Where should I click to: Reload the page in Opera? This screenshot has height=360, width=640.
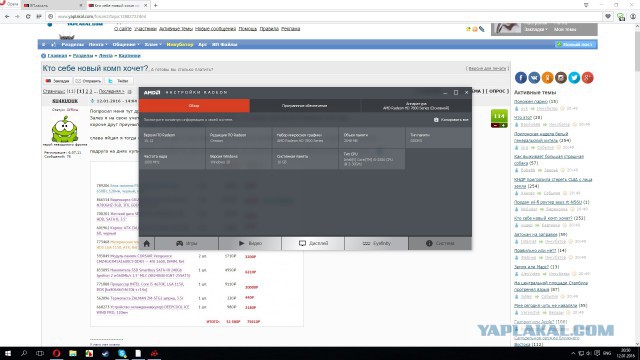28,16
